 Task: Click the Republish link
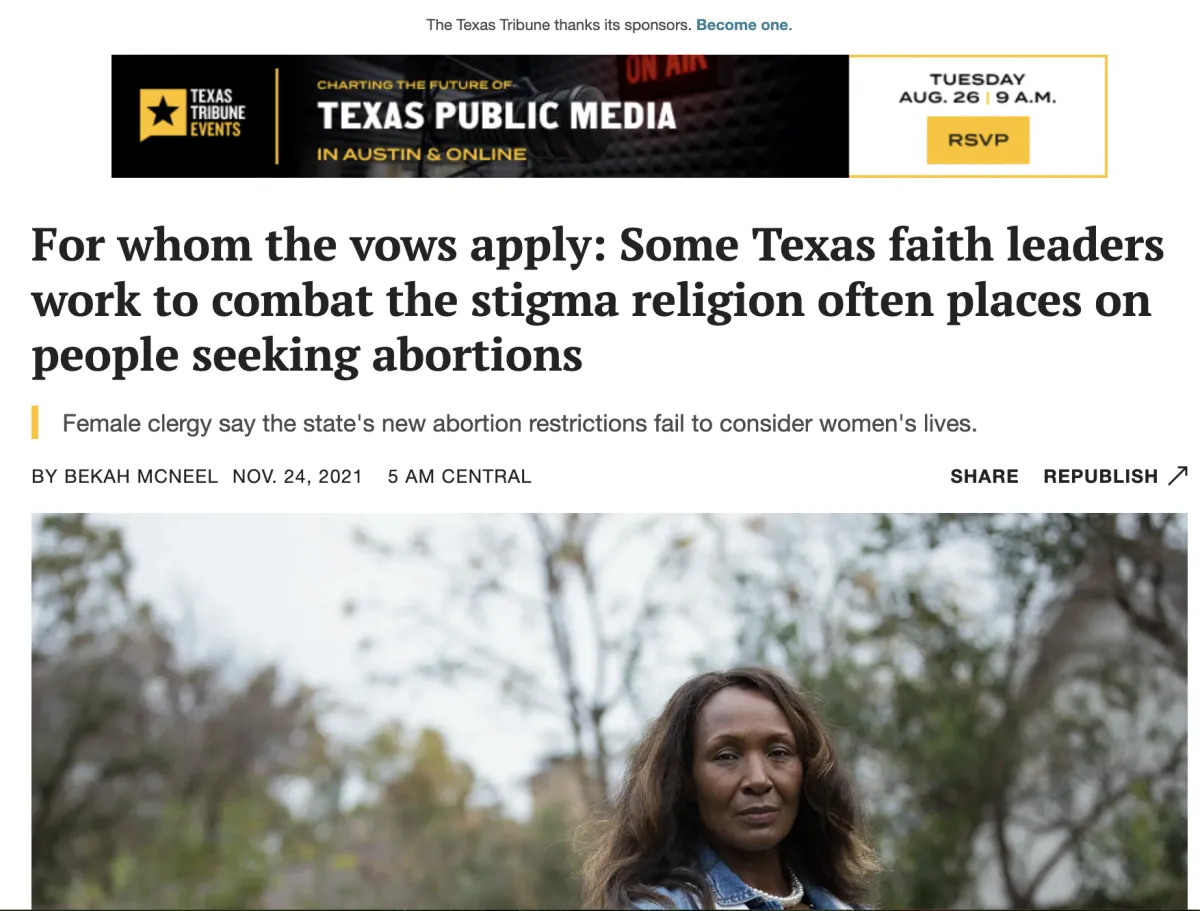point(1100,477)
